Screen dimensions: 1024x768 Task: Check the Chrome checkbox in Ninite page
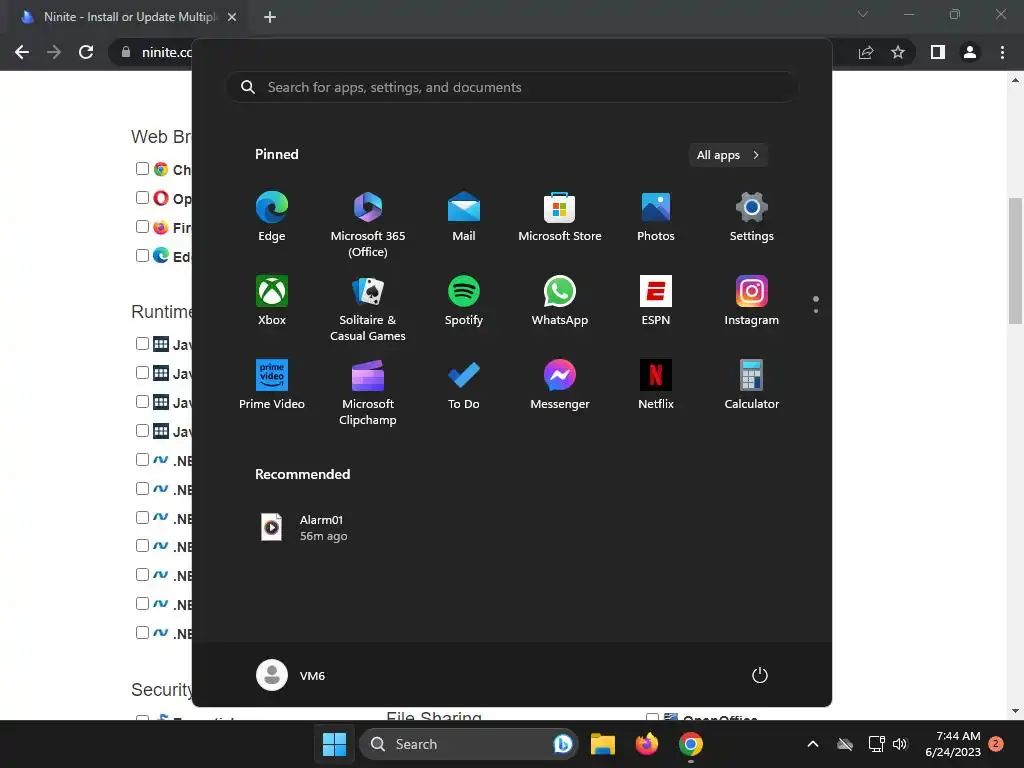142,168
